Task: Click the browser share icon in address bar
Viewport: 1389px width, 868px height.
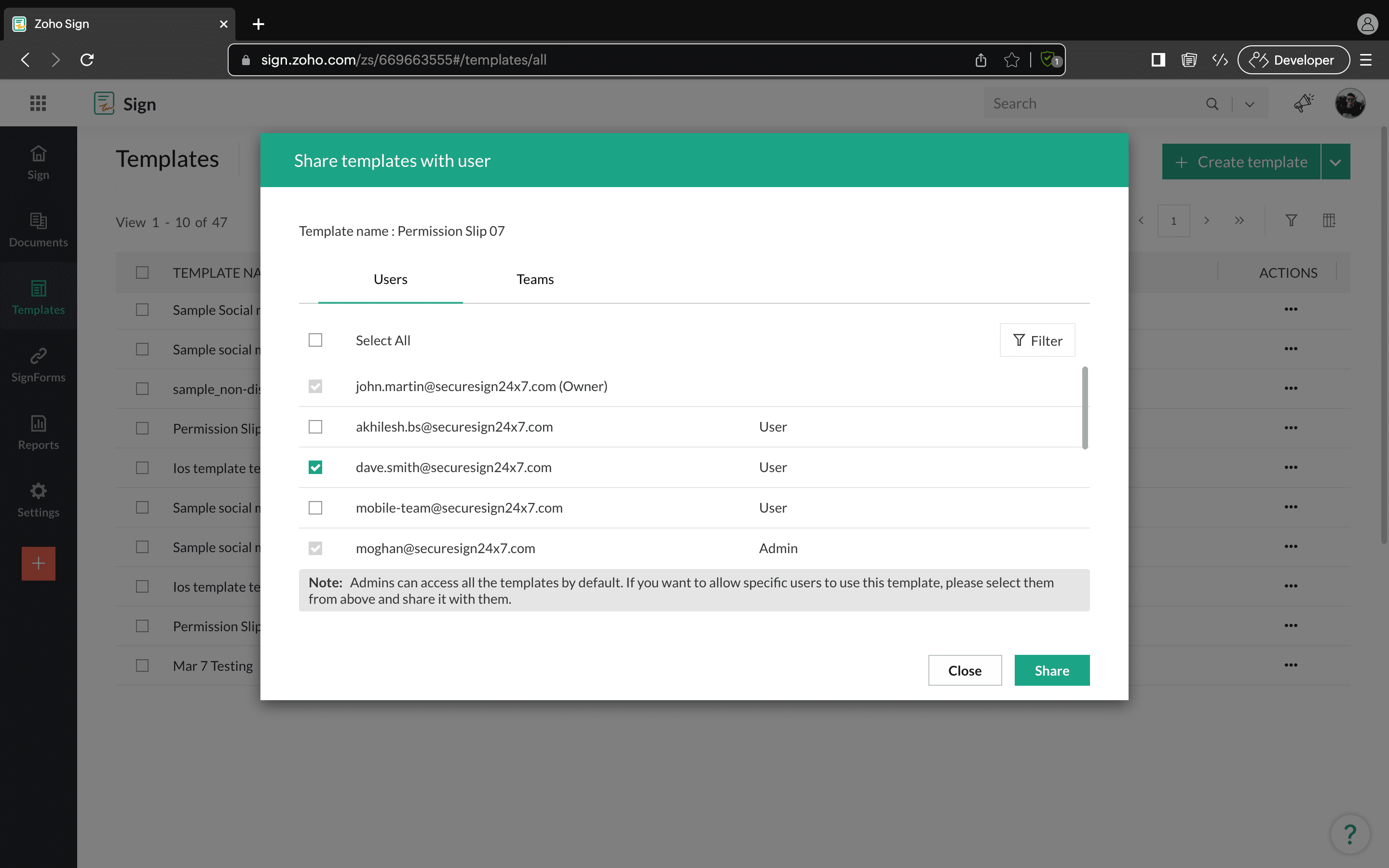Action: click(980, 60)
